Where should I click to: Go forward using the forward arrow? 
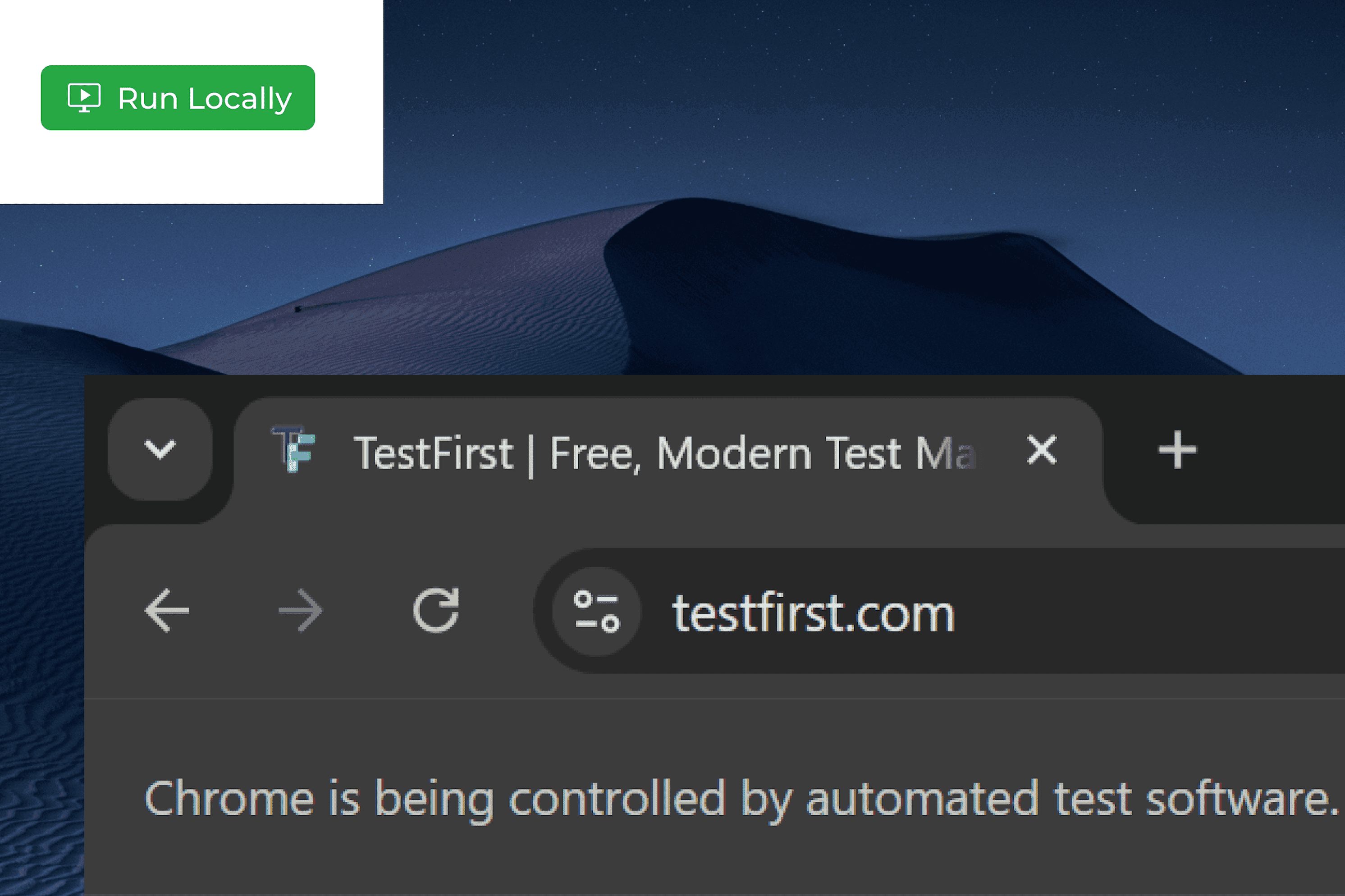tap(301, 610)
